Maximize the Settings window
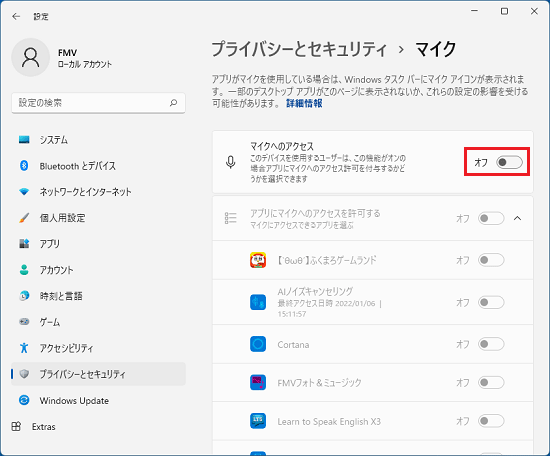Viewport: 550px width, 456px height. tap(504, 11)
